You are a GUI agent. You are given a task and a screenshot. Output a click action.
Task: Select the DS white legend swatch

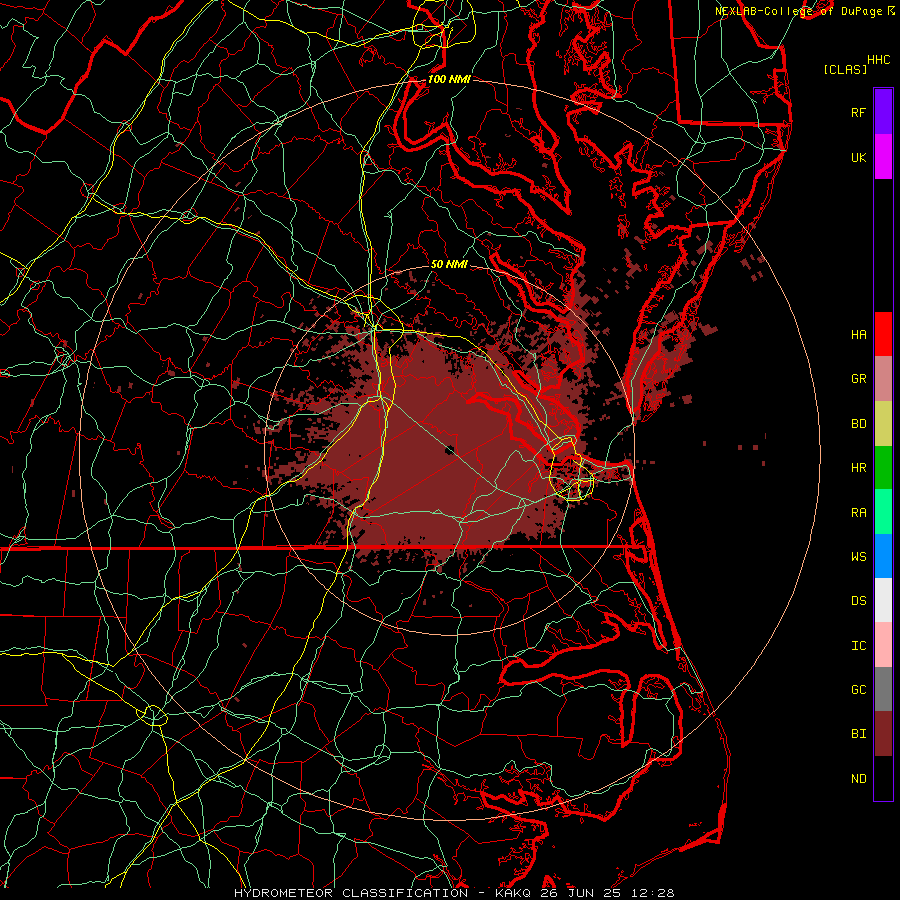pos(883,600)
